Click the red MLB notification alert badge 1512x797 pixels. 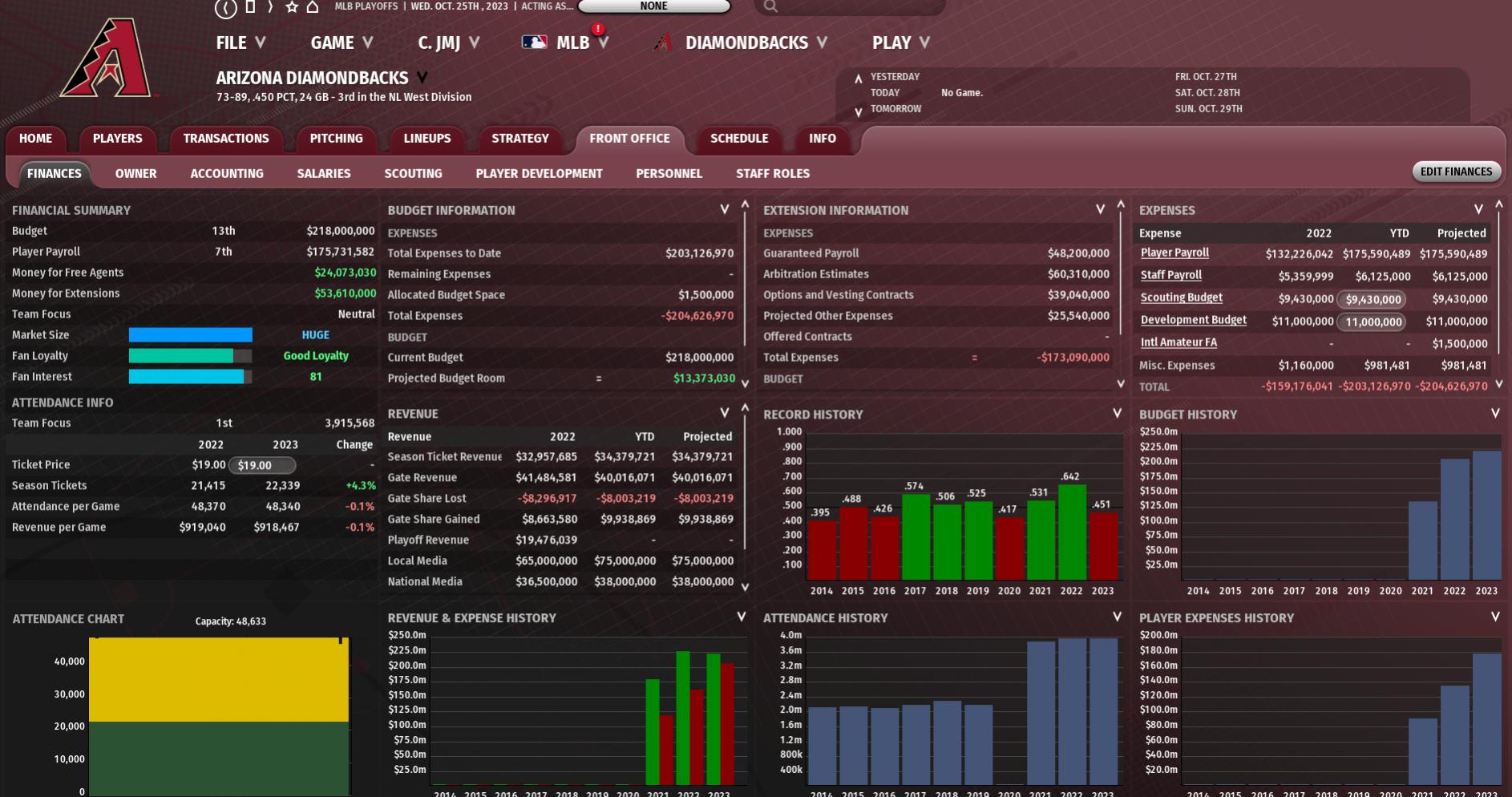[597, 29]
